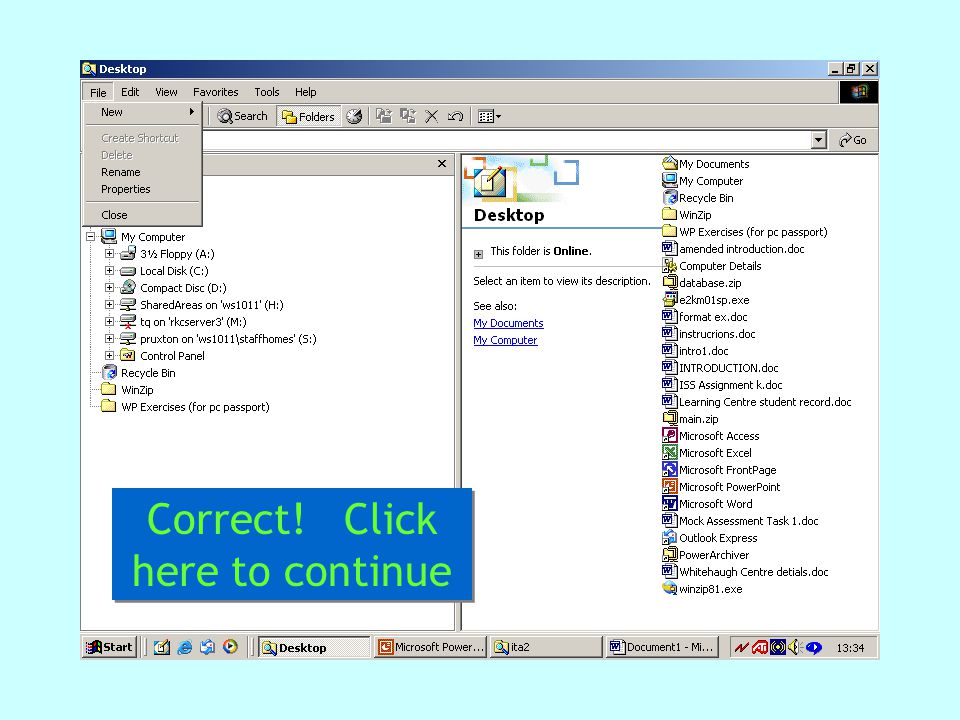Select 'Mock Assessment Task 1.doc' file
Viewport: 960px width, 720px height.
(x=741, y=520)
